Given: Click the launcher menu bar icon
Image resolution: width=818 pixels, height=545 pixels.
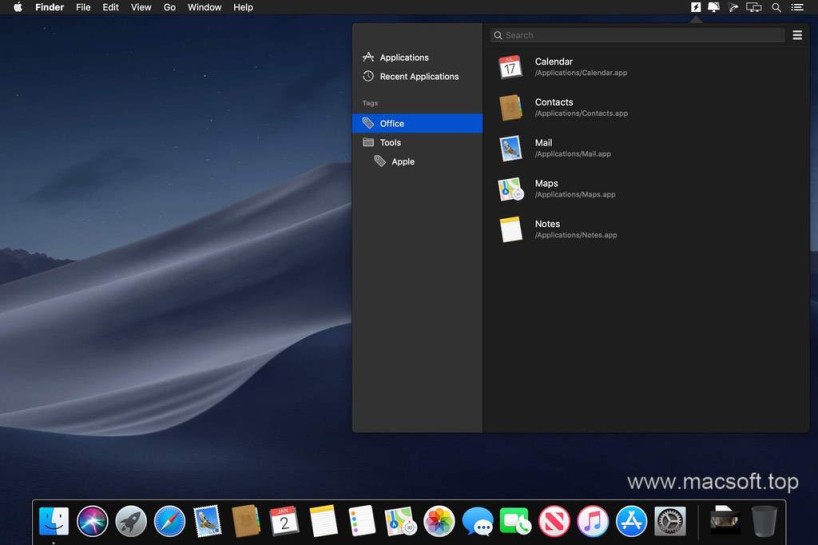Looking at the screenshot, I should [x=696, y=7].
